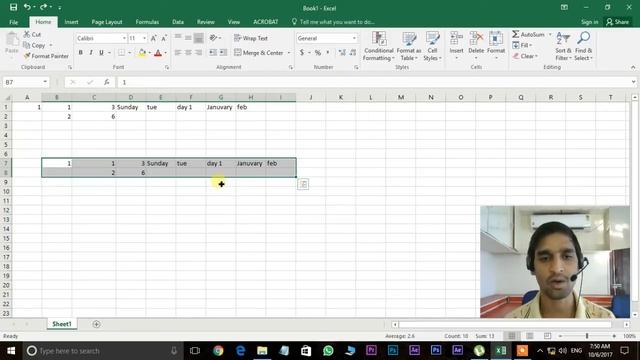Image resolution: width=640 pixels, height=360 pixels.
Task: Decrease font size with the small A icon
Action: click(x=164, y=38)
